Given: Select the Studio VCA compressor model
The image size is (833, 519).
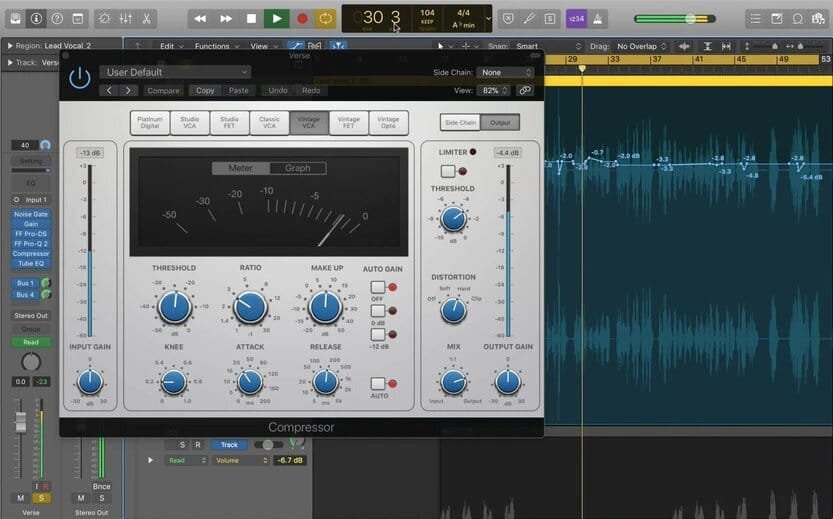Looking at the screenshot, I should [190, 123].
